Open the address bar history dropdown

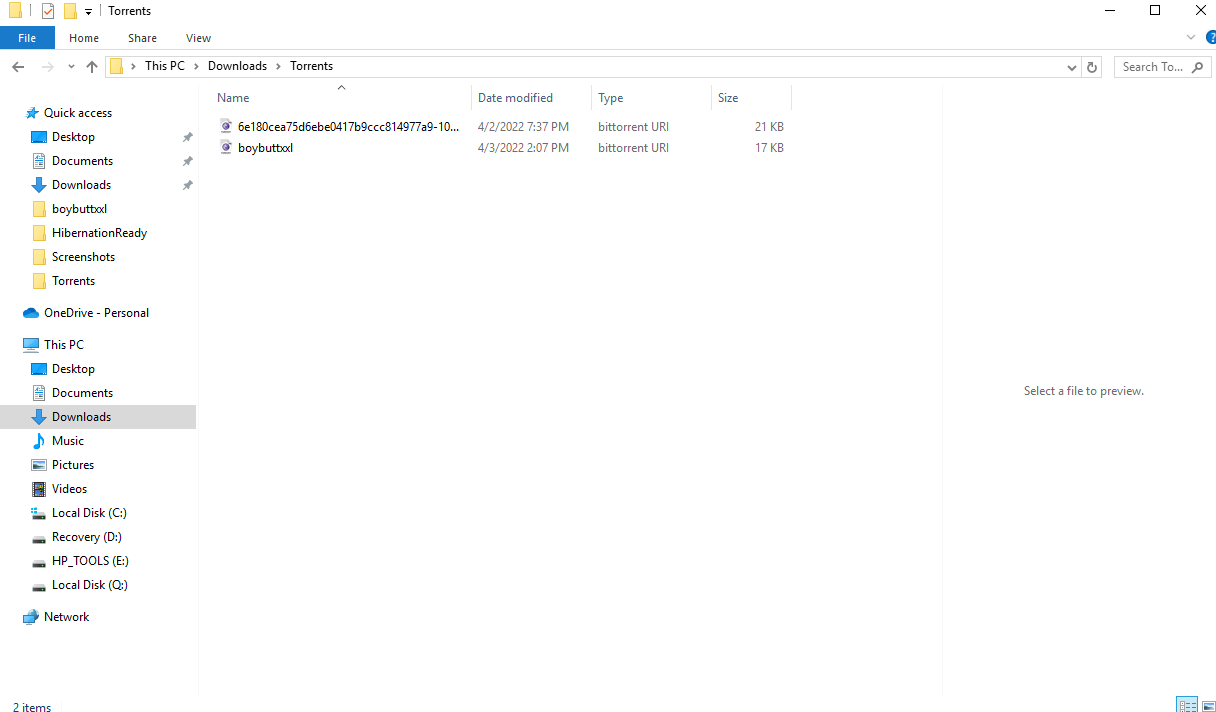tap(1072, 66)
